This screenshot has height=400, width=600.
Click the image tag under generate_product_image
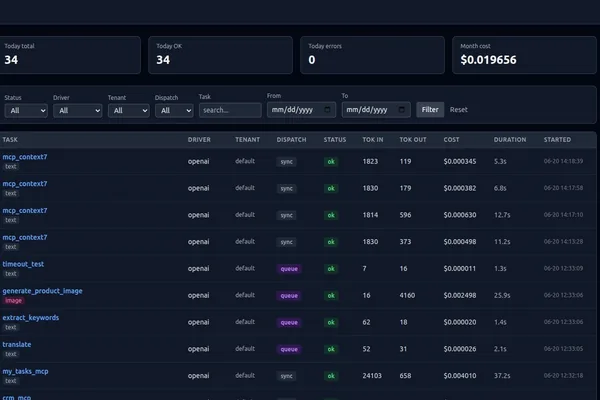13,300
